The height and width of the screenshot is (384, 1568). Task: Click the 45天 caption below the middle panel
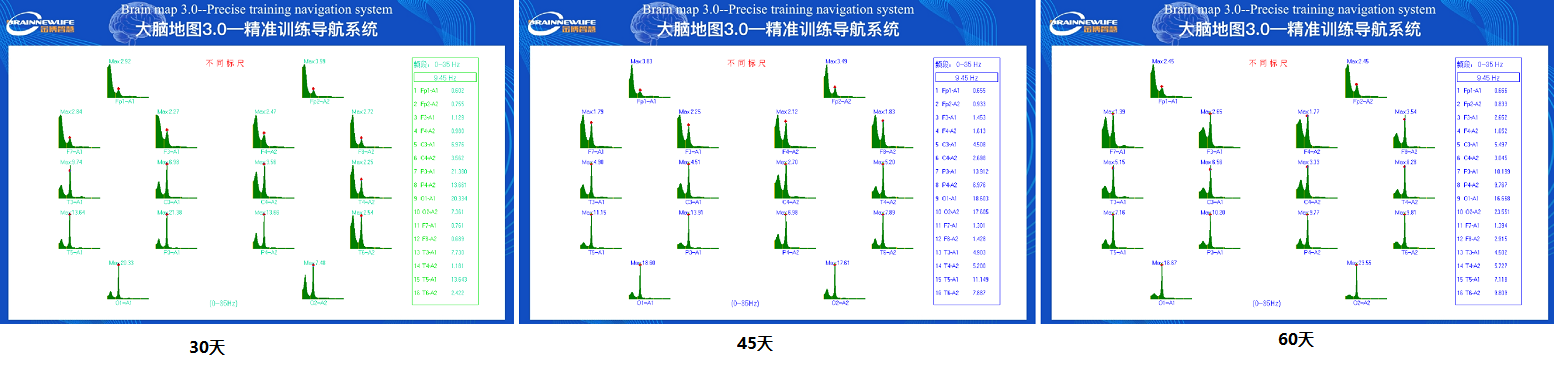pos(755,344)
